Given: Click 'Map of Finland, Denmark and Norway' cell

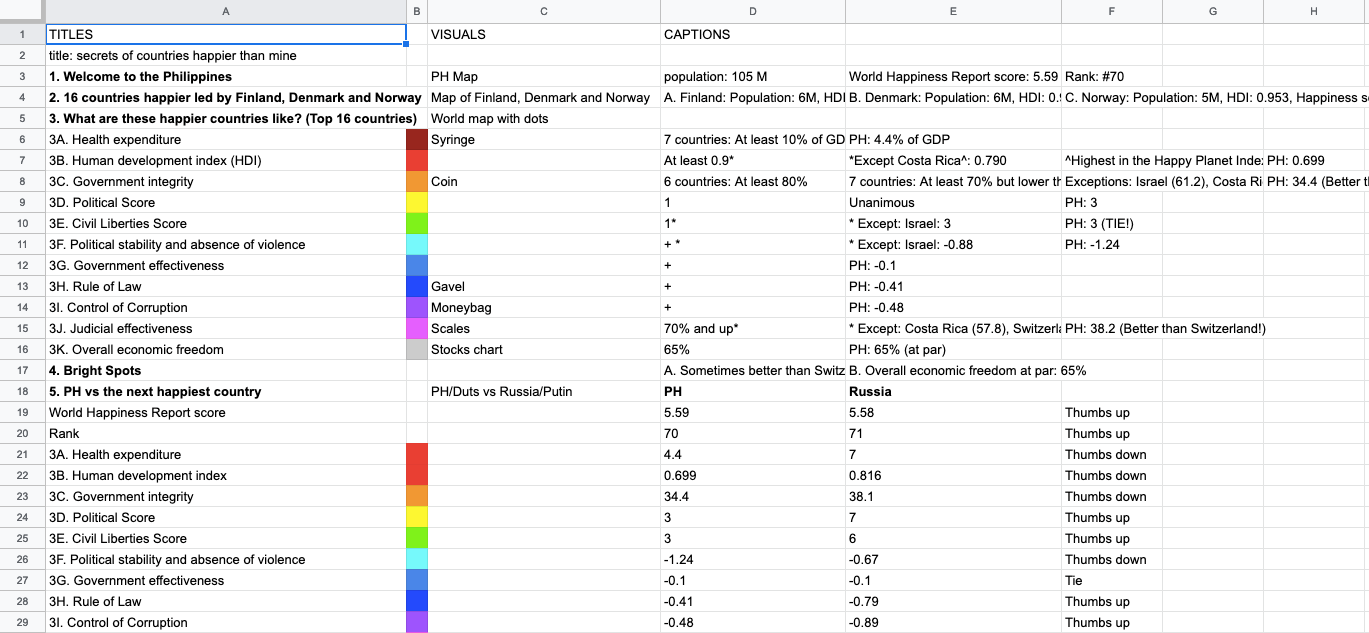Looking at the screenshot, I should pyautogui.click(x=543, y=97).
